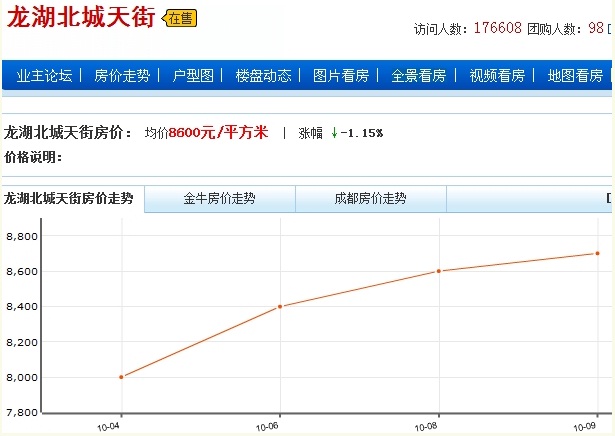This screenshot has height=436, width=615.
Task: Click the -1.15% change value
Action: [362, 133]
